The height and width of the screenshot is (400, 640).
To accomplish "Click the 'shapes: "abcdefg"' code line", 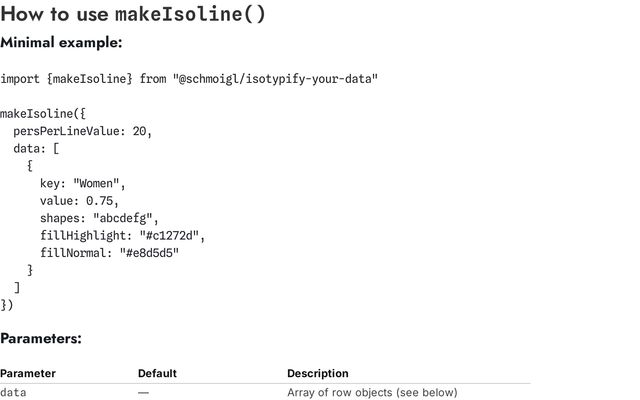I will click(x=99, y=218).
